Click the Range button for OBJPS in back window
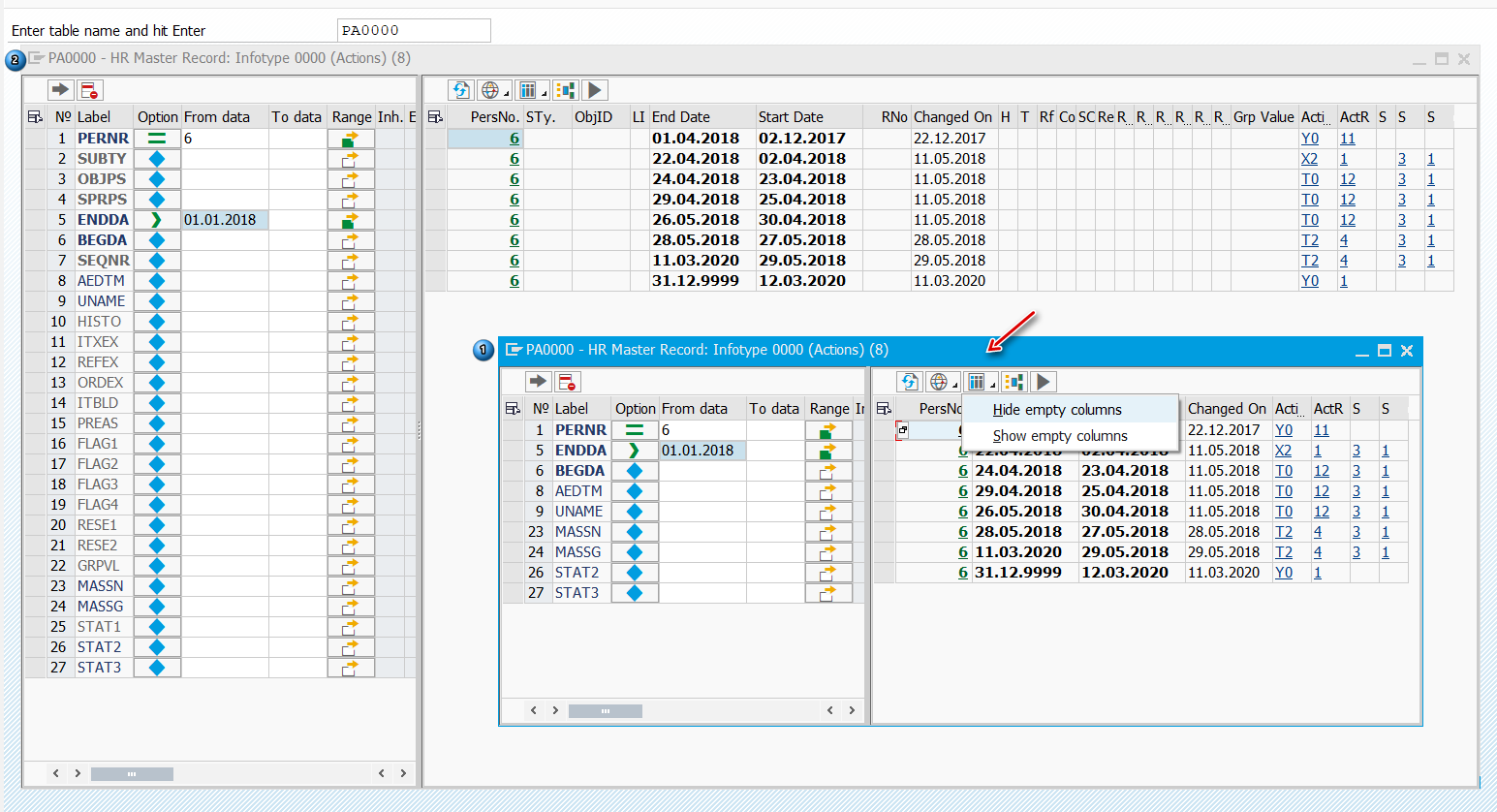1497x812 pixels. (x=351, y=179)
